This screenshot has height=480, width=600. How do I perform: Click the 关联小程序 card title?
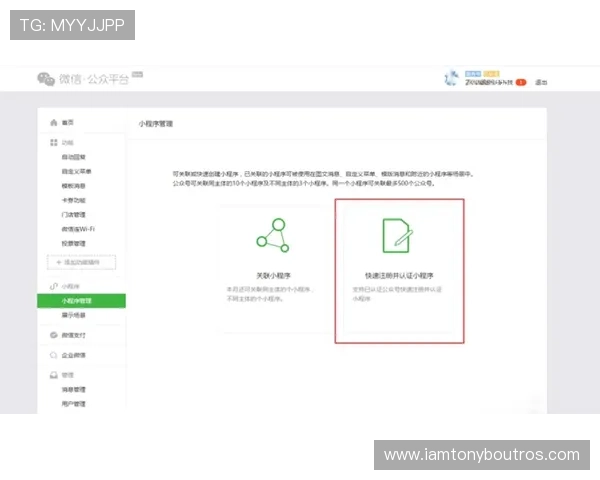273,276
